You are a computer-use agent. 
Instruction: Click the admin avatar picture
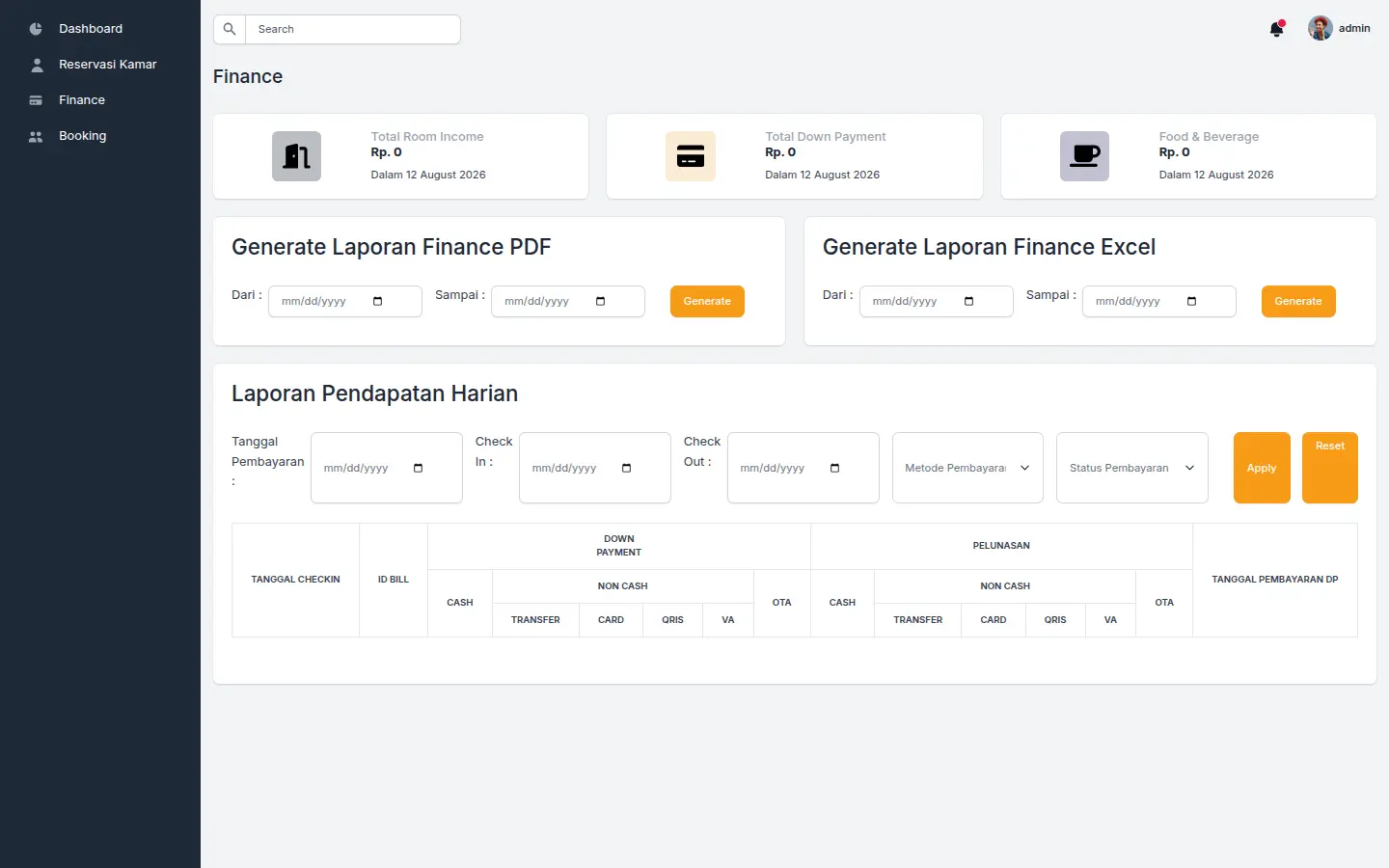pos(1321,28)
